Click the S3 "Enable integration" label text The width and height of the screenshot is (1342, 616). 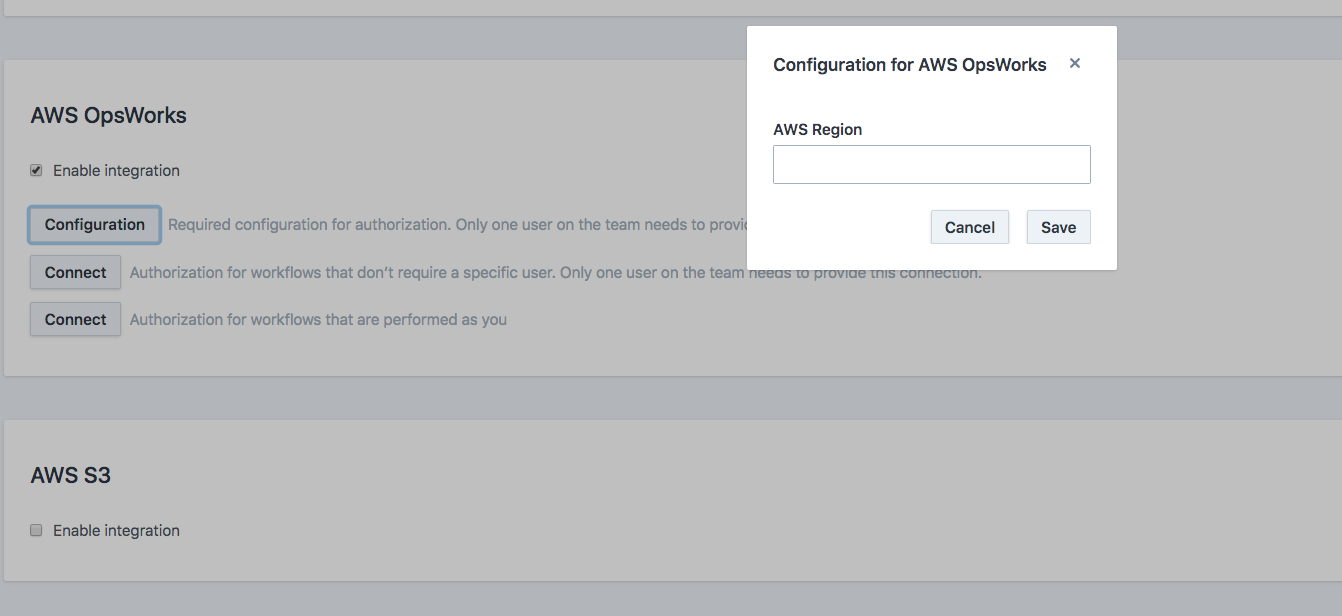[x=116, y=531]
